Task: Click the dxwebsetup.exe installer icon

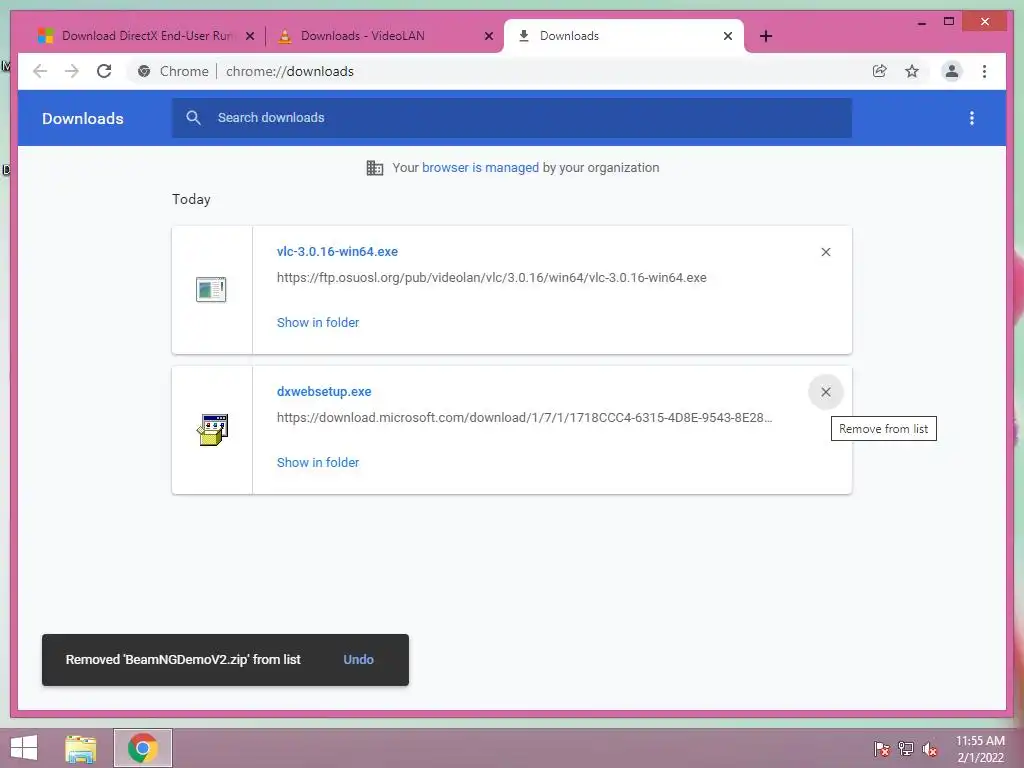Action: pos(212,430)
